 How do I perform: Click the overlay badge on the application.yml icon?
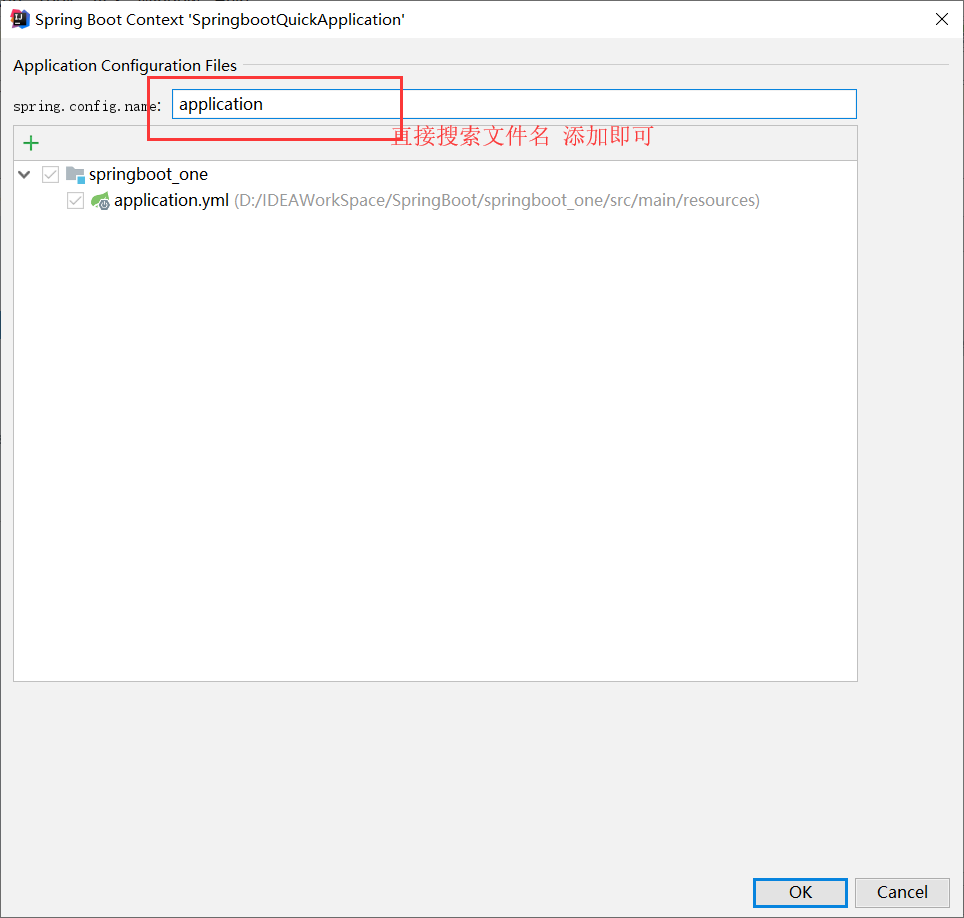tap(104, 204)
